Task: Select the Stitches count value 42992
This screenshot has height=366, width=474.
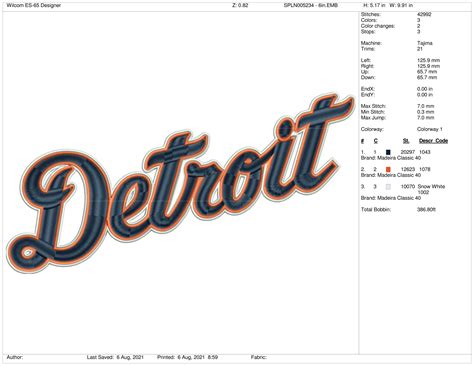Action: [424, 14]
